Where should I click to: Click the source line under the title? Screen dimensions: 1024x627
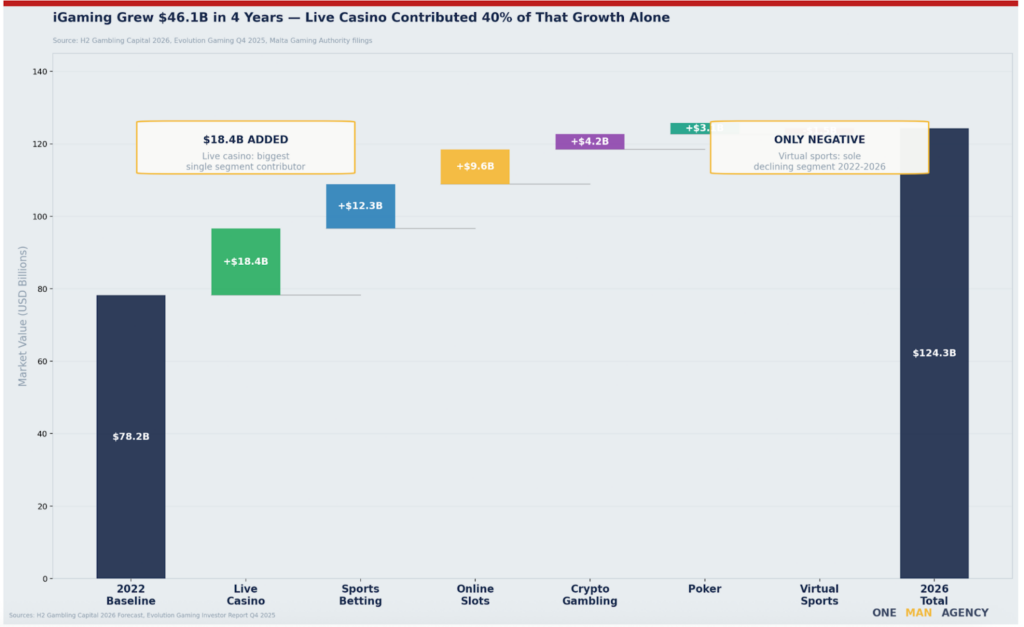(212, 40)
